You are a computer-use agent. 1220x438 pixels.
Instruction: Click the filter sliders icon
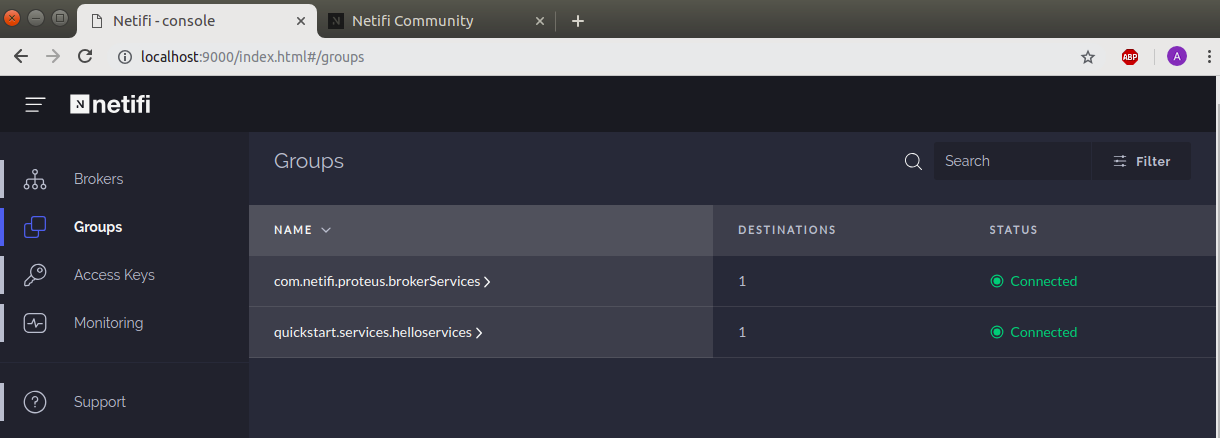pos(1120,161)
